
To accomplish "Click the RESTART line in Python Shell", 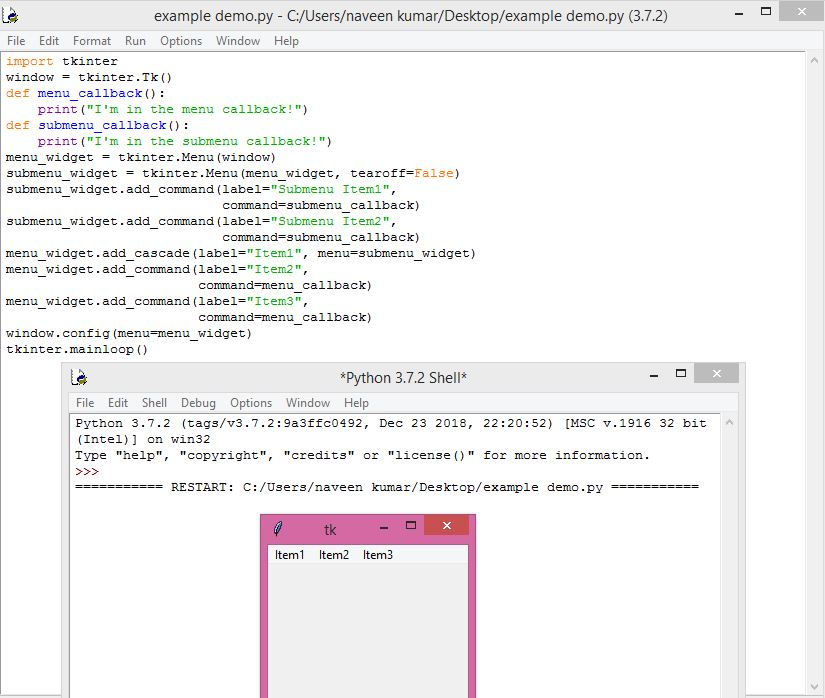I will point(387,487).
